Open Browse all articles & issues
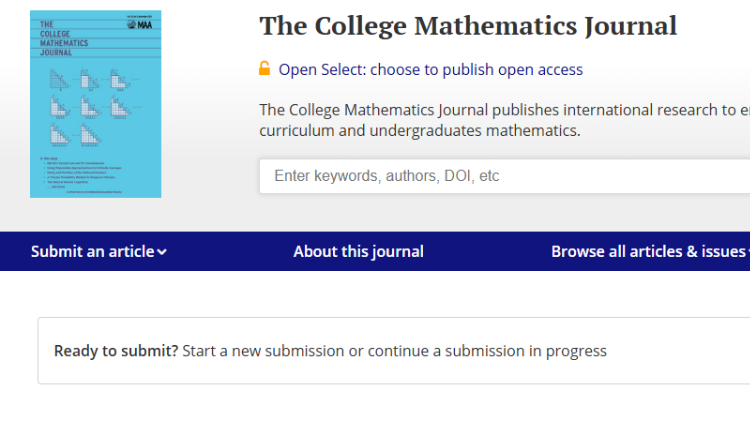Screen dimensions: 750x425 point(651,251)
